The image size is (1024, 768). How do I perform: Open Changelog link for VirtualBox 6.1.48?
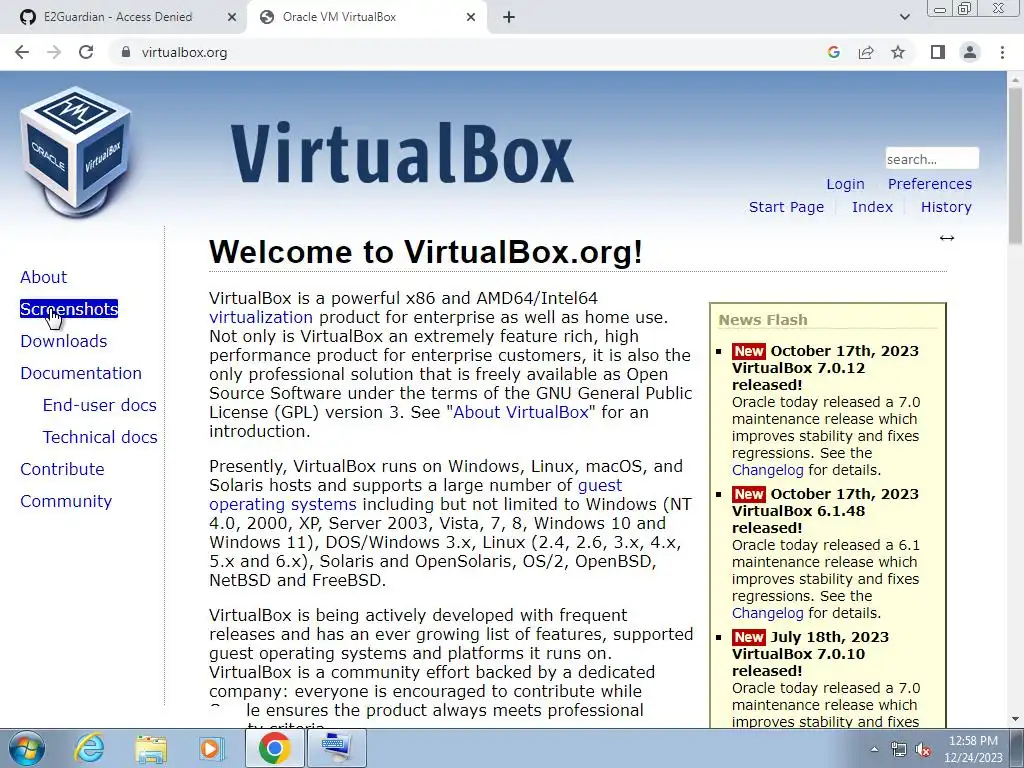click(767, 613)
